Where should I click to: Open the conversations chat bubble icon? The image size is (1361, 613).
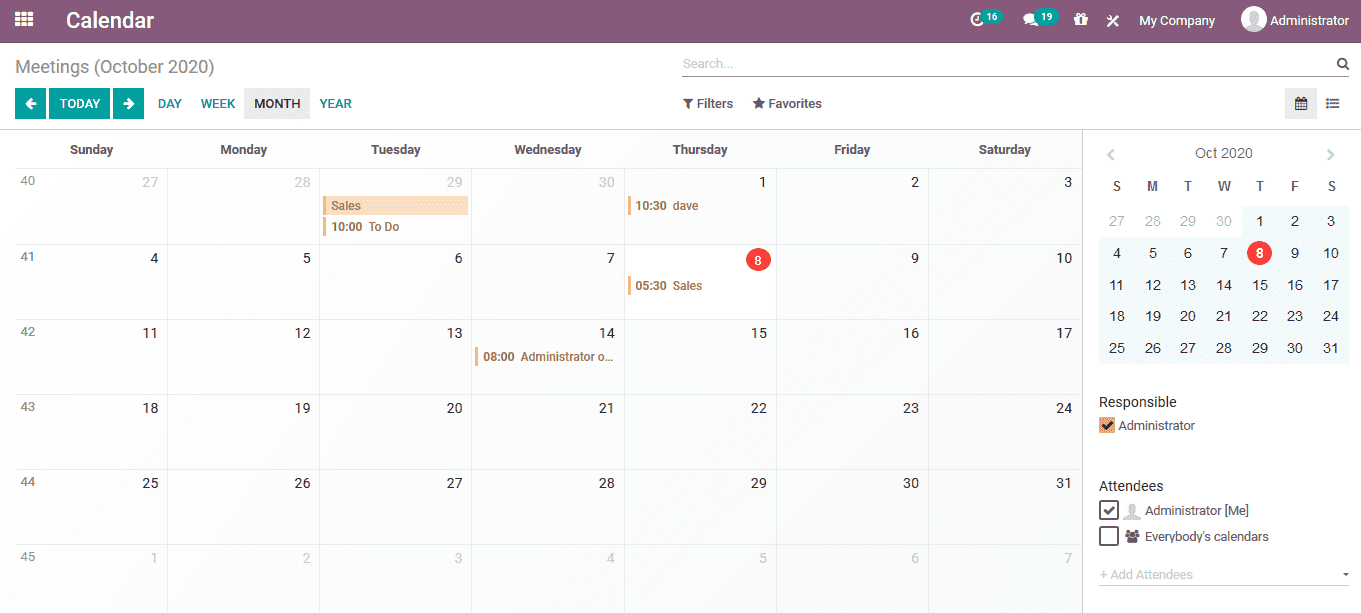pyautogui.click(x=1031, y=20)
